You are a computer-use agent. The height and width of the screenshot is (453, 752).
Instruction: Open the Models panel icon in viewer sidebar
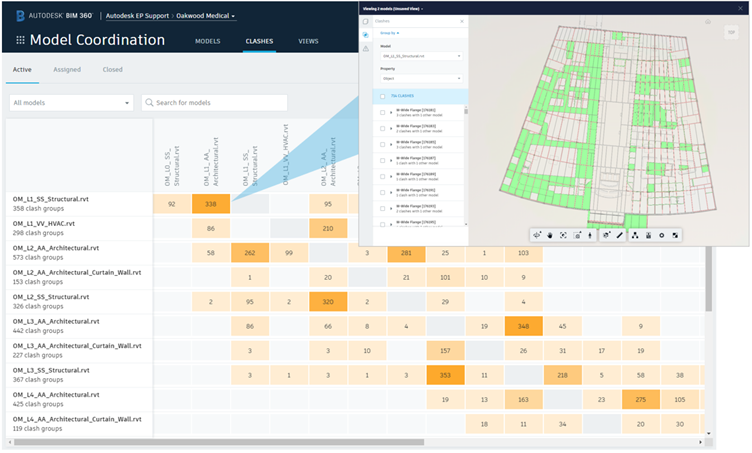[x=366, y=22]
